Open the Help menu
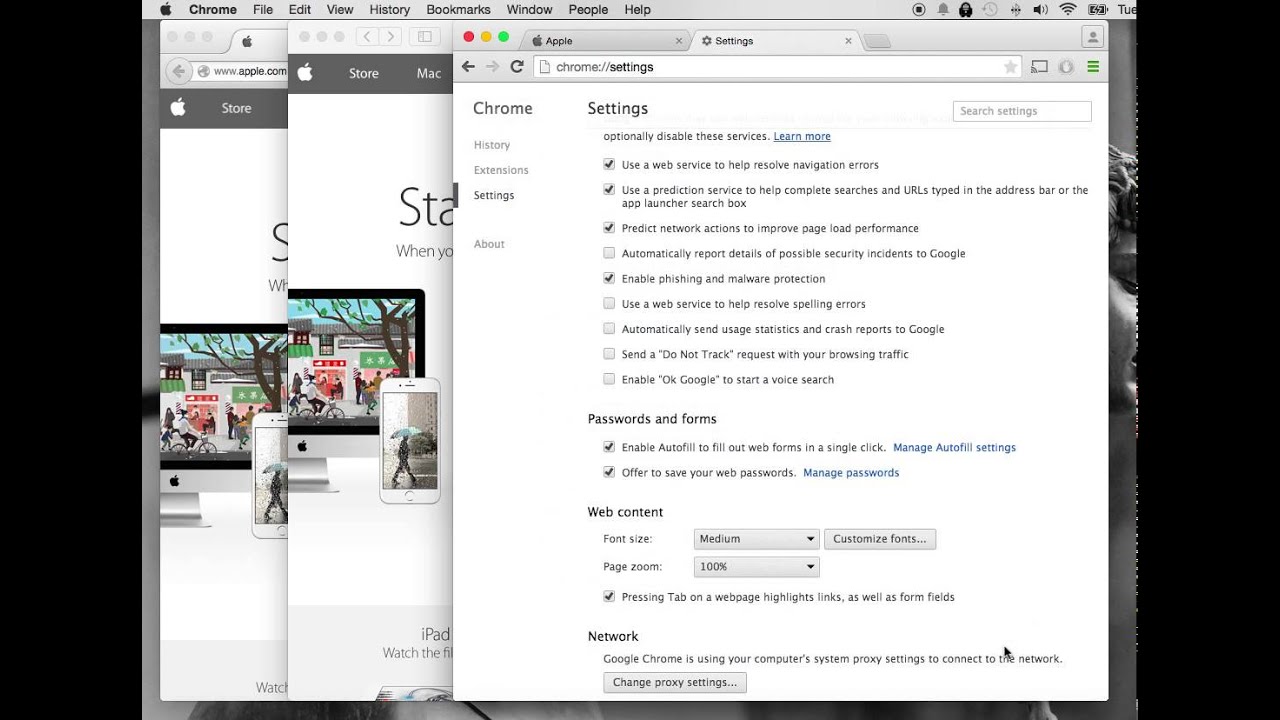This screenshot has width=1280, height=720. 637,10
